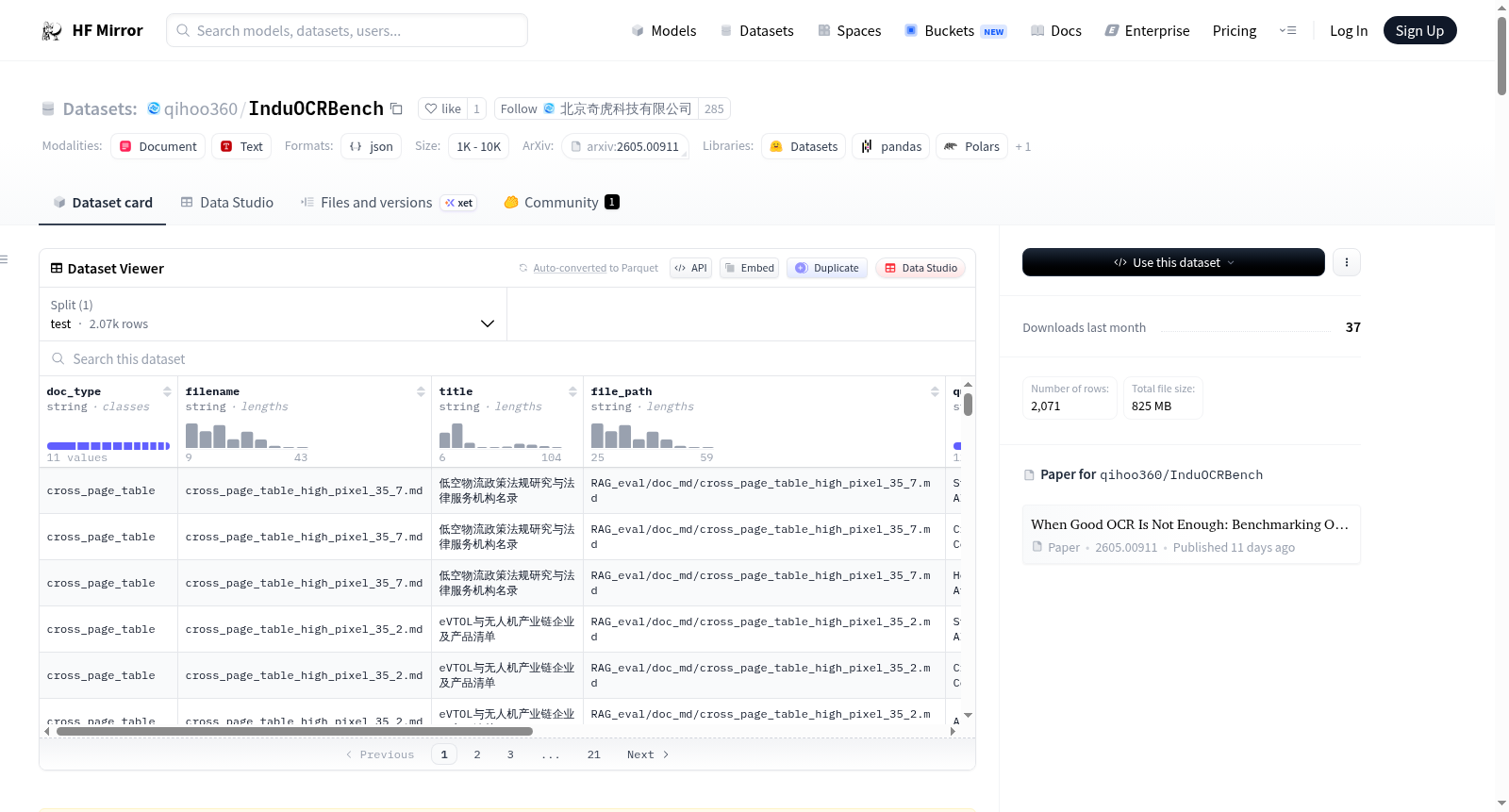
Task: Click the API button in Dataset Viewer
Action: pyautogui.click(x=690, y=269)
